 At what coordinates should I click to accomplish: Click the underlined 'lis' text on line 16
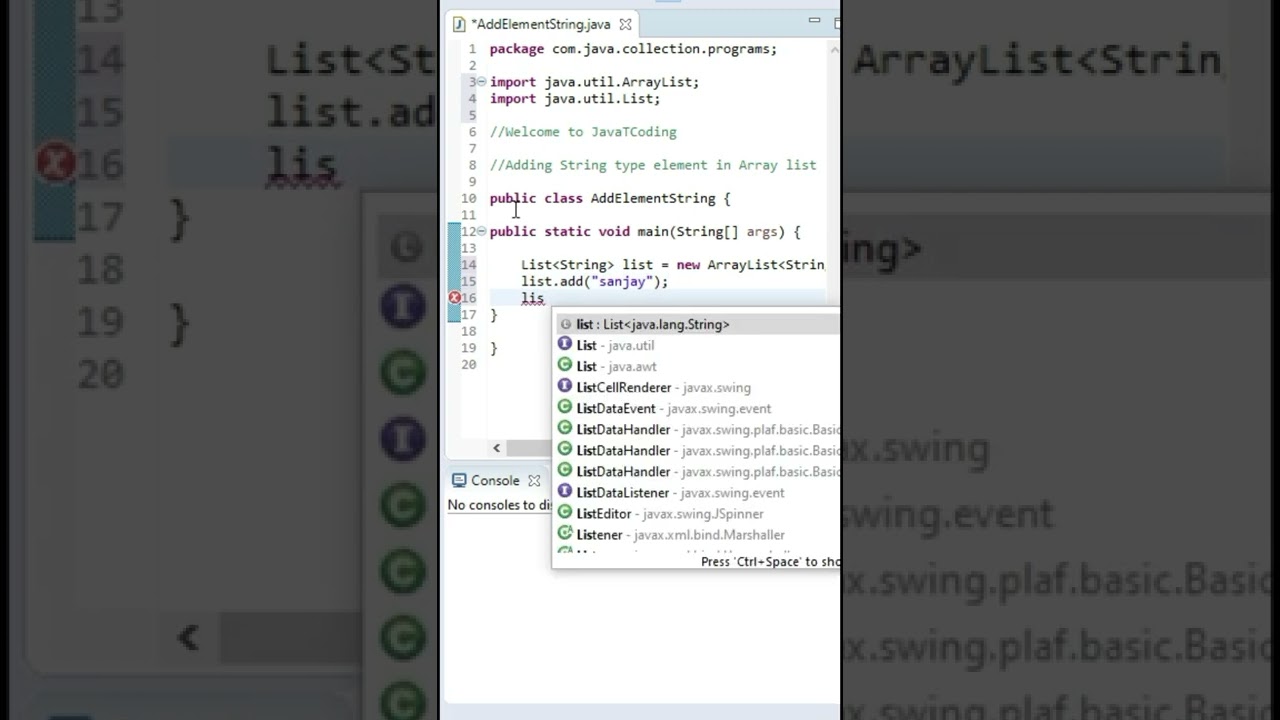click(532, 298)
